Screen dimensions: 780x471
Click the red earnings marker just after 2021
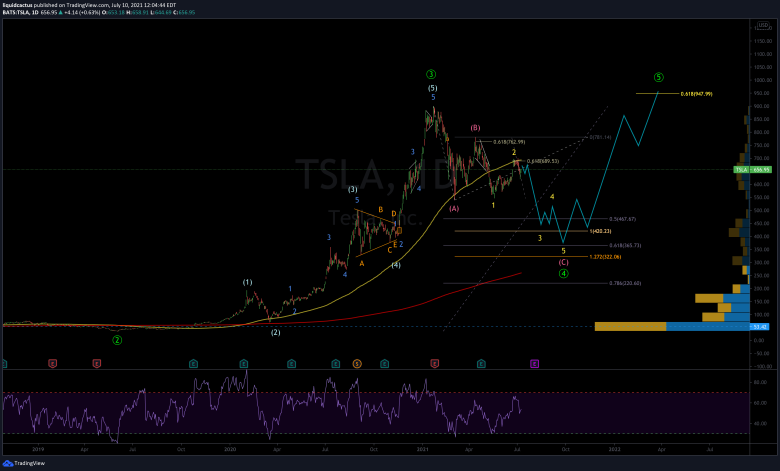(434, 364)
